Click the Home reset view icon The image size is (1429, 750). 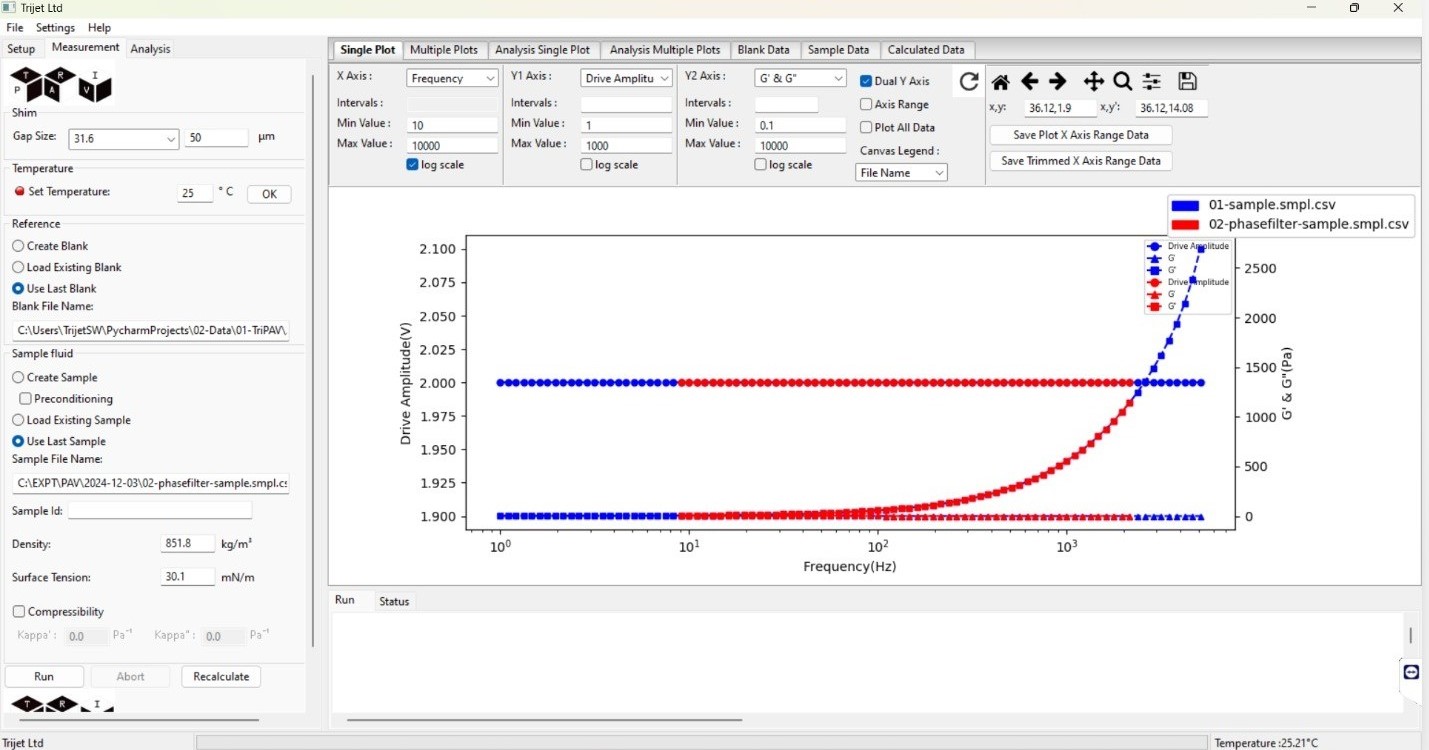1000,82
